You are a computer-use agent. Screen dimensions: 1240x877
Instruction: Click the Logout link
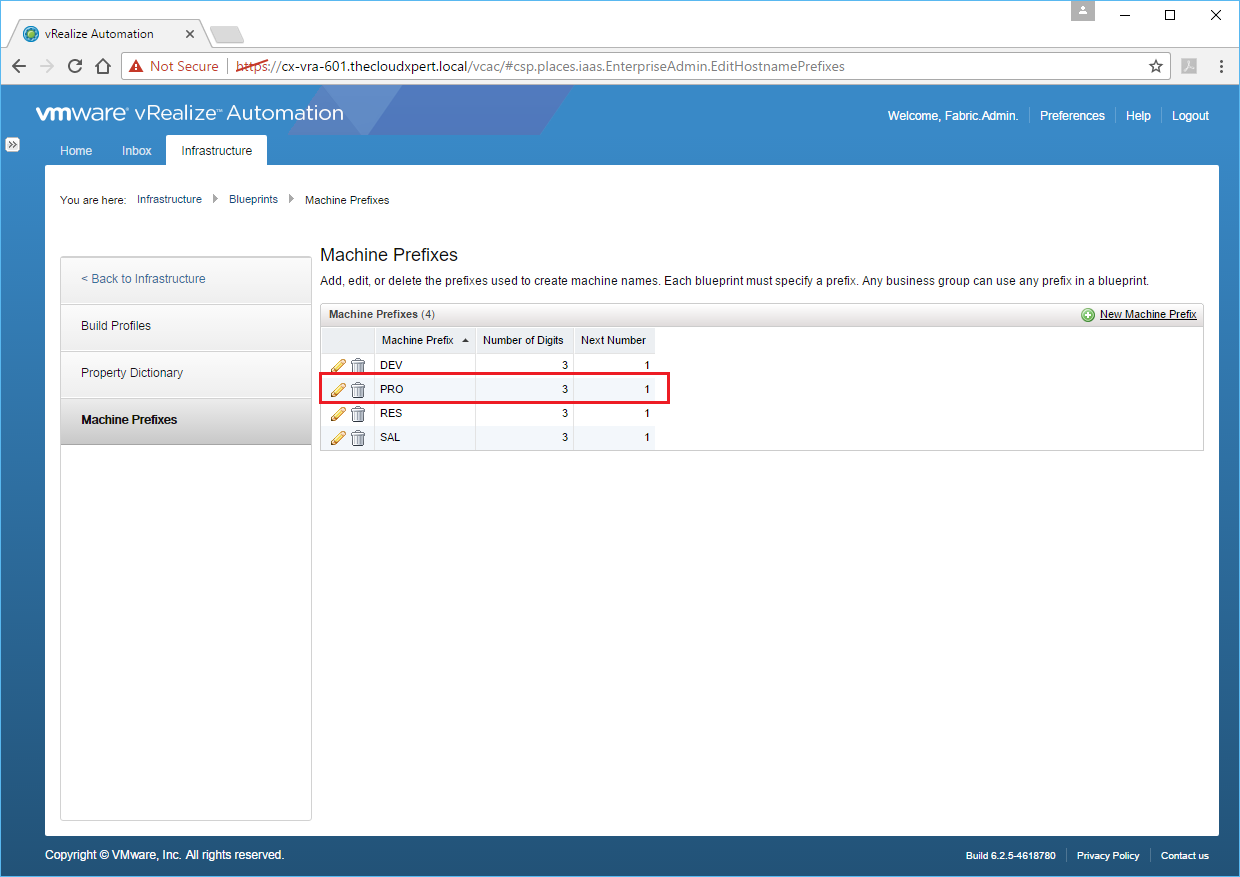(1190, 116)
